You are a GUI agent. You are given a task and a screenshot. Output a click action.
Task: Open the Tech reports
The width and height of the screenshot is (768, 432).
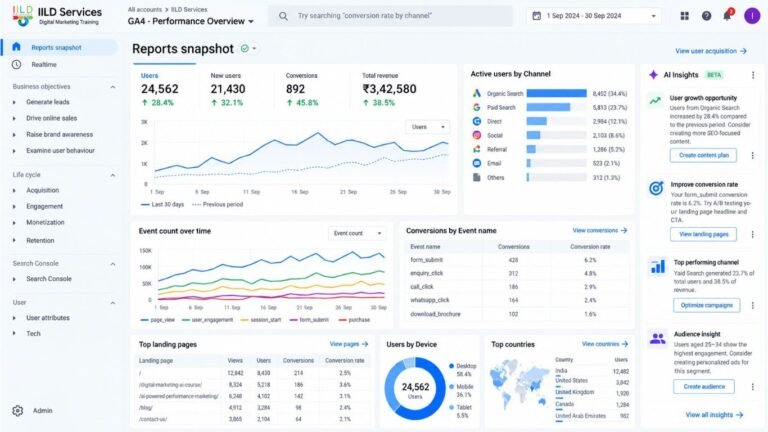pyautogui.click(x=33, y=334)
